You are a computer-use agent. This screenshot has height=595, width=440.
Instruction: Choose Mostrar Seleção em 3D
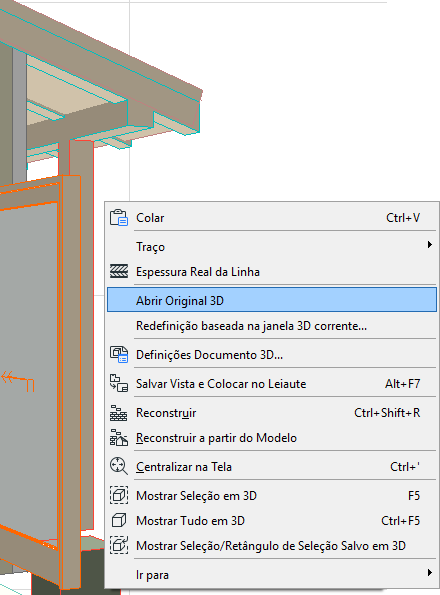tap(272, 496)
